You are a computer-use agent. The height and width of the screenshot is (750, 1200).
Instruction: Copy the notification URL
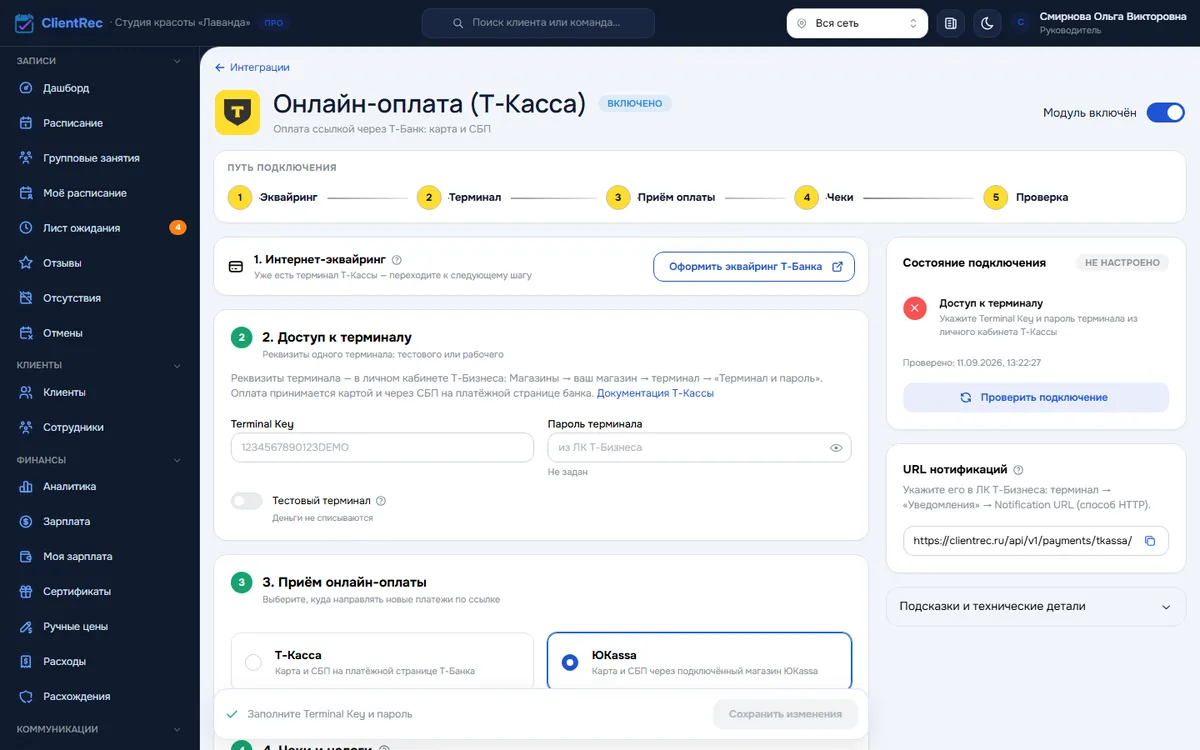click(1150, 541)
